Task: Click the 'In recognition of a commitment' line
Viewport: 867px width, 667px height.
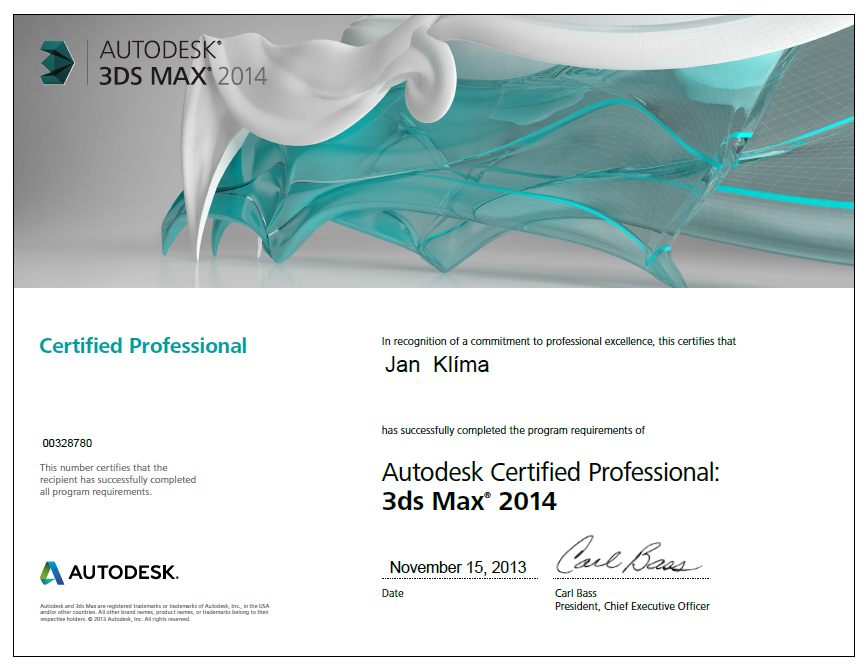Action: point(558,342)
